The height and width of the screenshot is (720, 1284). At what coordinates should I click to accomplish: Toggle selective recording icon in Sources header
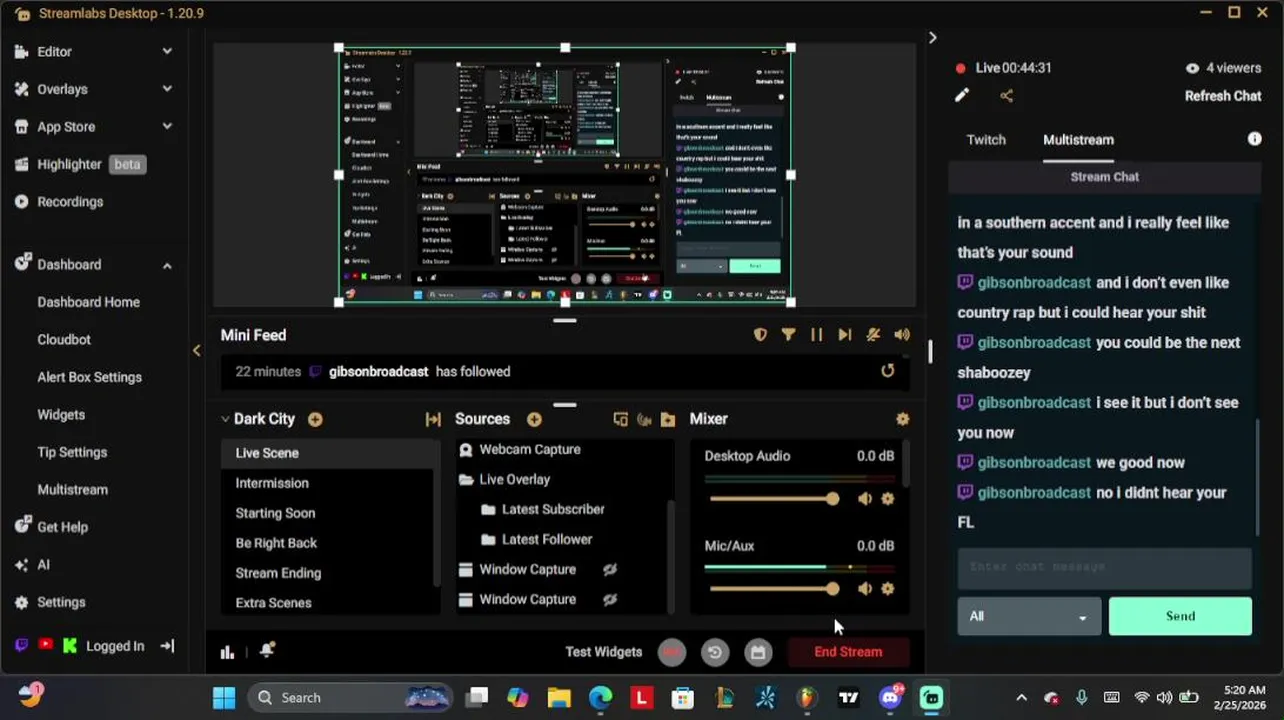644,420
